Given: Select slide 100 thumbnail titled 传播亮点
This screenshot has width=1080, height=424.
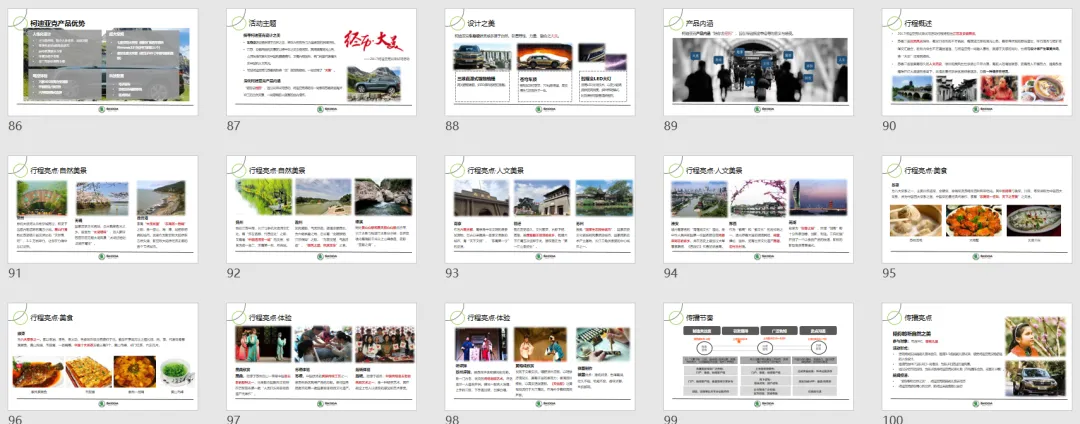Looking at the screenshot, I should pos(977,357).
